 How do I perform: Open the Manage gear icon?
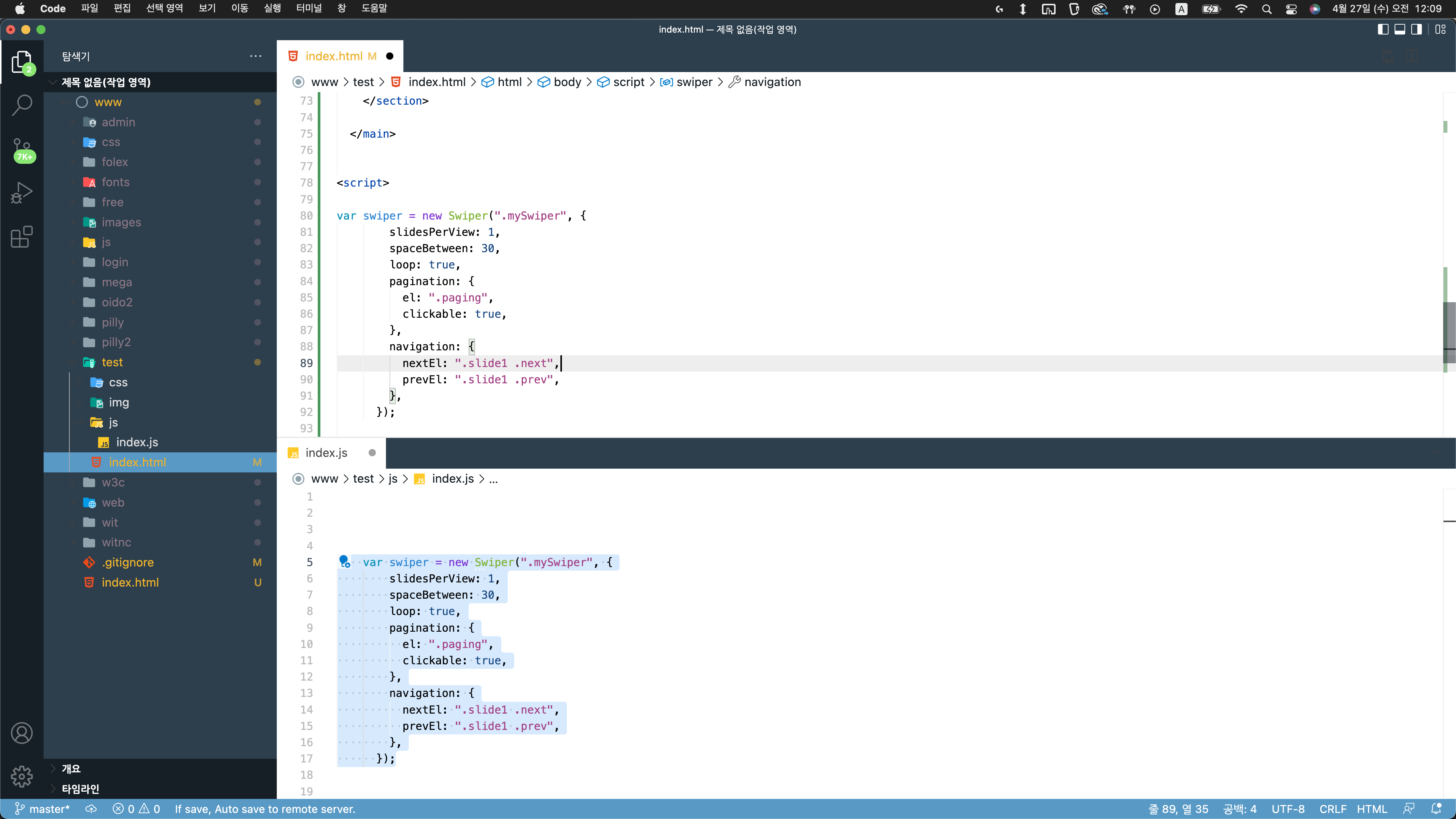pos(22,776)
